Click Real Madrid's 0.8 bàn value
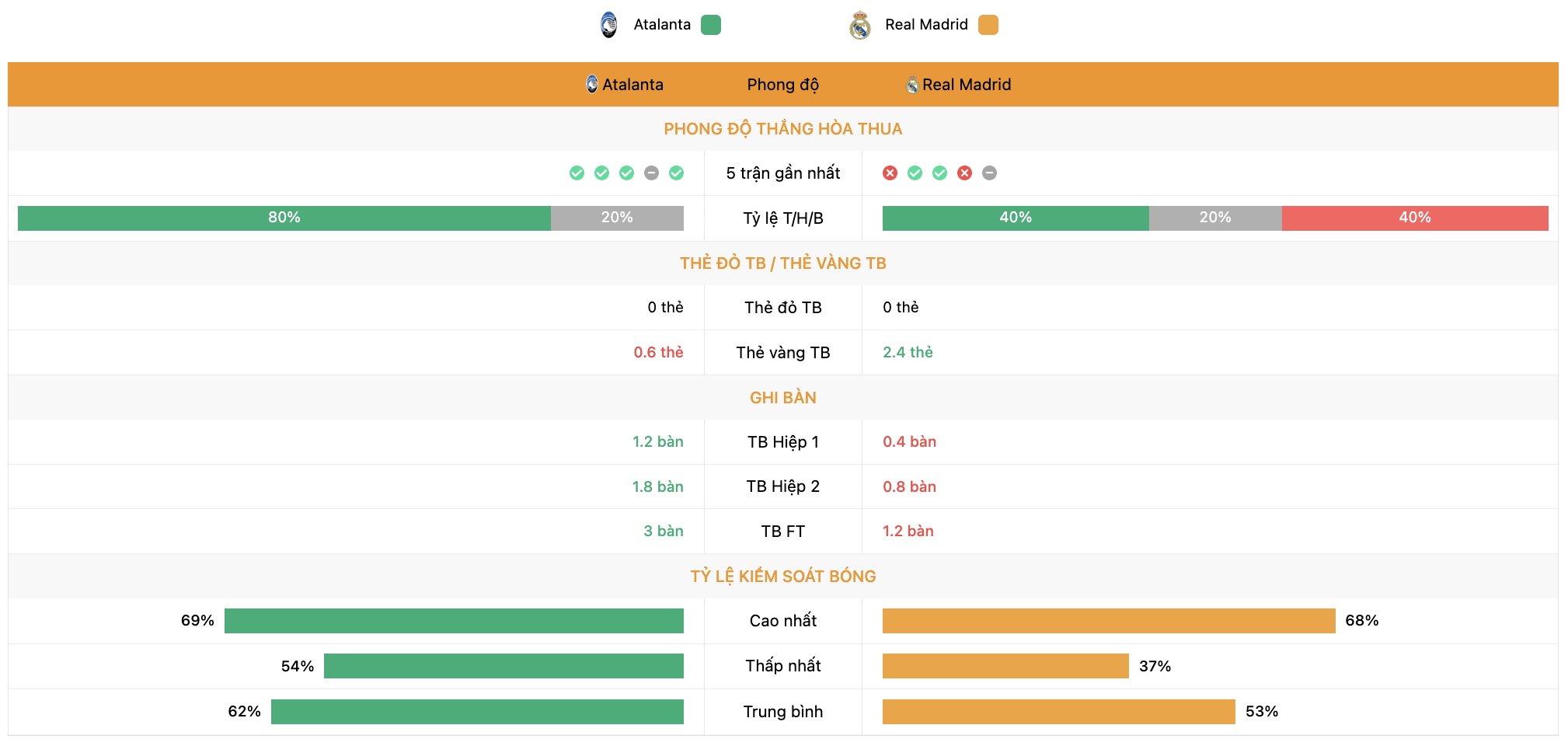This screenshot has height=746, width=1568. [x=909, y=486]
